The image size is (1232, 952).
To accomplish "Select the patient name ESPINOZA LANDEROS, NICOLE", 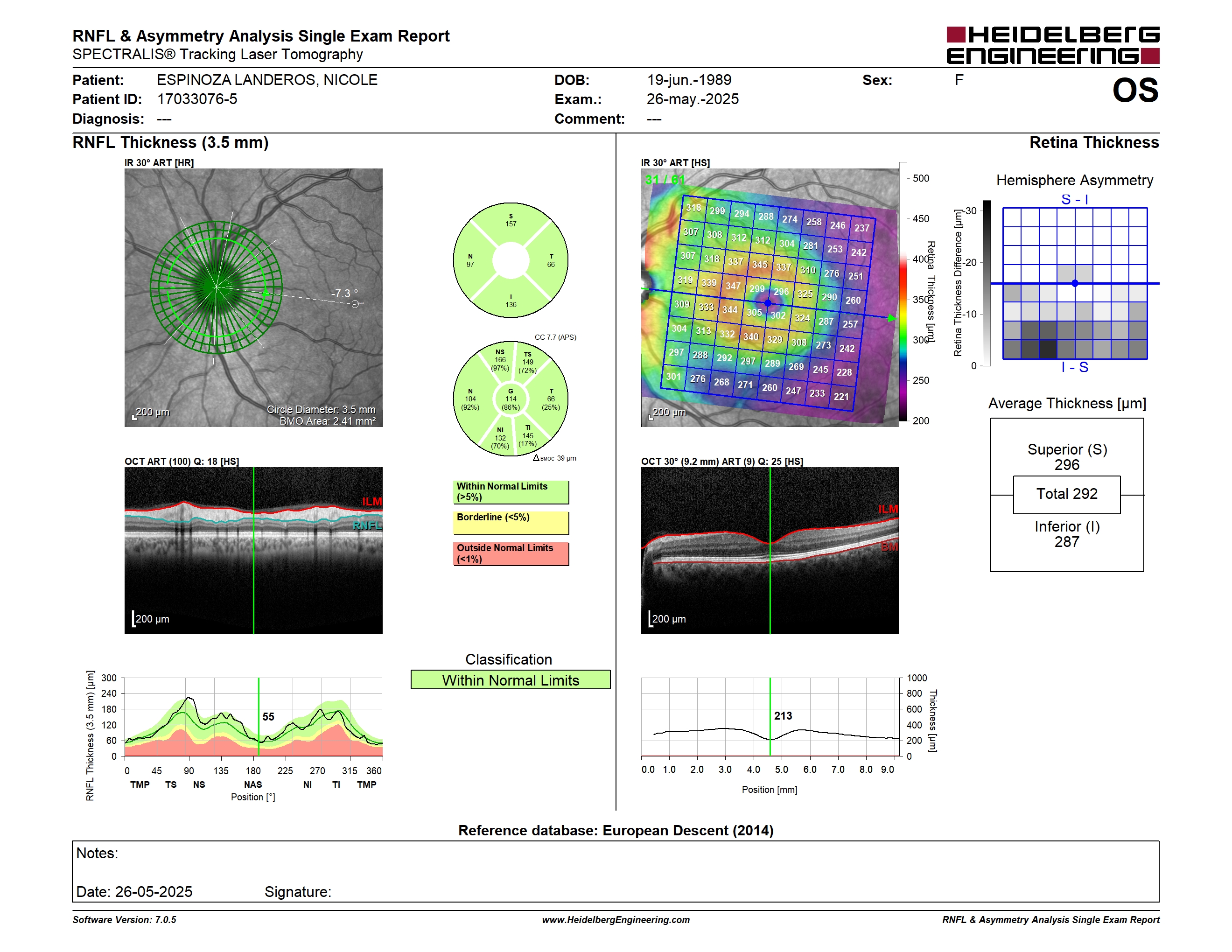I will coord(267,80).
